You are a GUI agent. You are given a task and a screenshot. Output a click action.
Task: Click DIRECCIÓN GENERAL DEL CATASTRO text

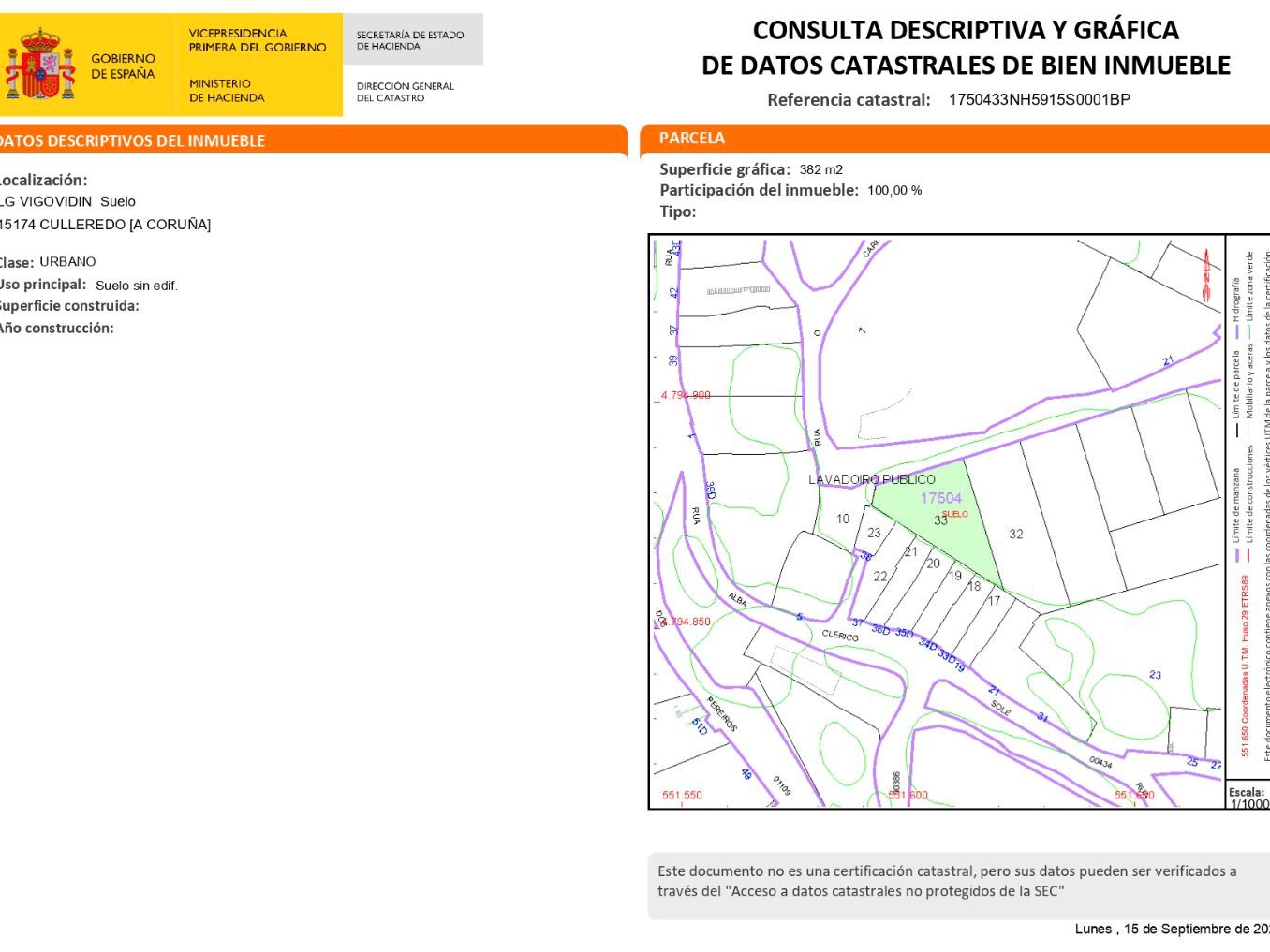pyautogui.click(x=405, y=92)
